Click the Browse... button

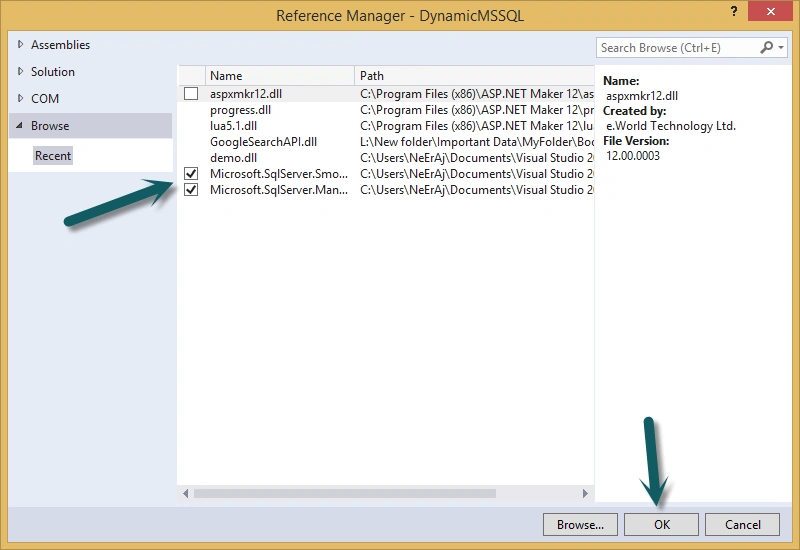[x=580, y=524]
